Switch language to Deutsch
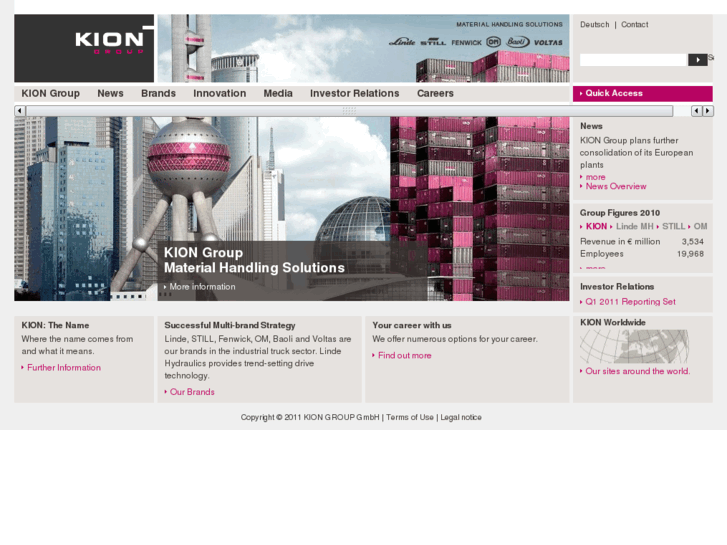Screen dimensions: 727x545 tap(594, 25)
